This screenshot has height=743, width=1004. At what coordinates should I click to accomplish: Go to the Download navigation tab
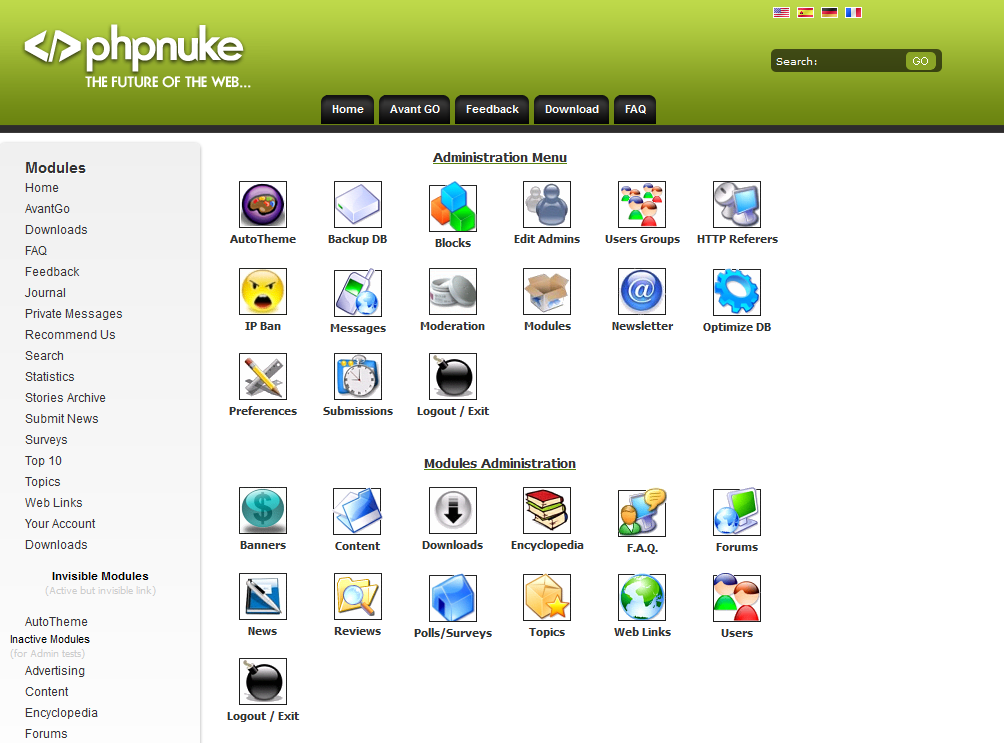point(571,110)
